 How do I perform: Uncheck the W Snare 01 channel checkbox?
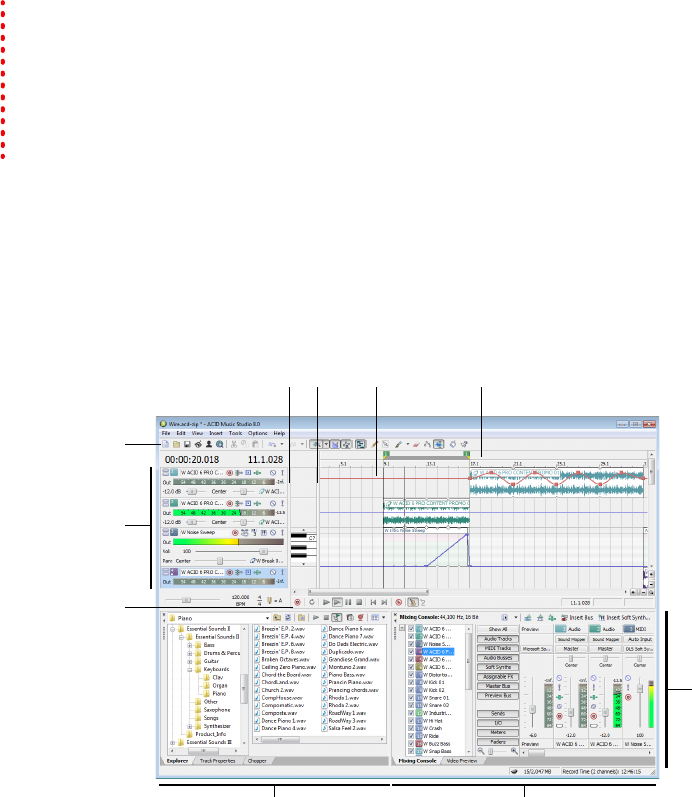click(411, 698)
